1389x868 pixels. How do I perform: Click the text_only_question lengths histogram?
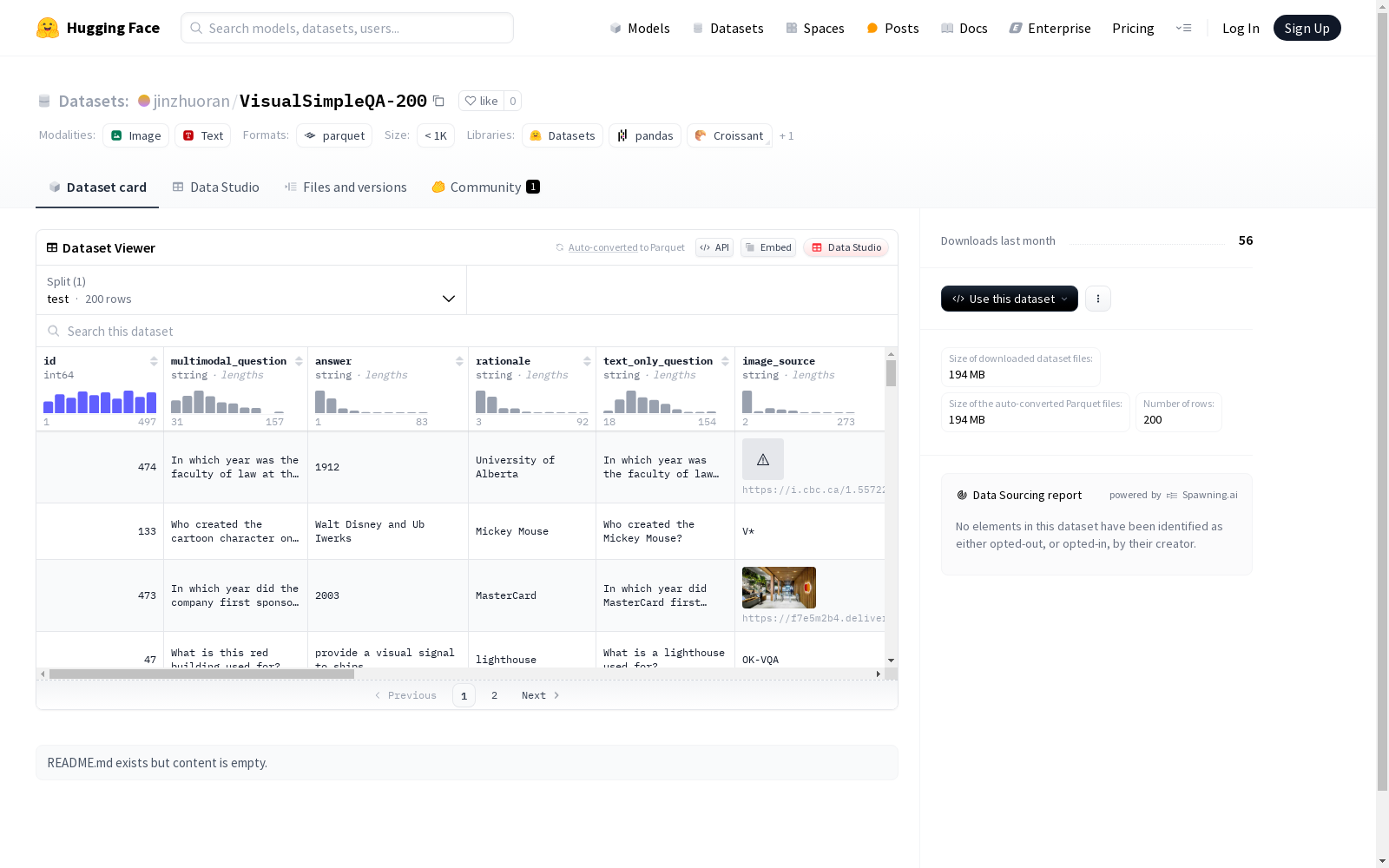[x=660, y=402]
